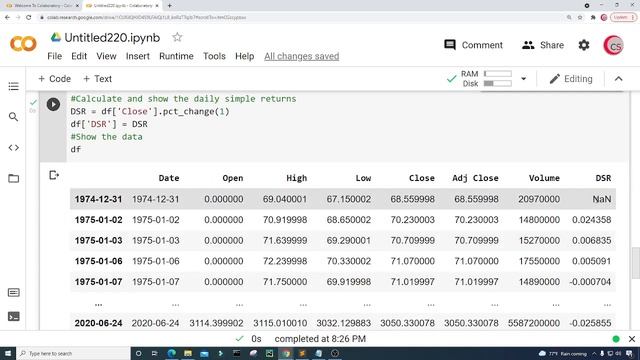Open the Editing mode dropdown
Image resolution: width=640 pixels, height=360 pixels.
pos(571,79)
